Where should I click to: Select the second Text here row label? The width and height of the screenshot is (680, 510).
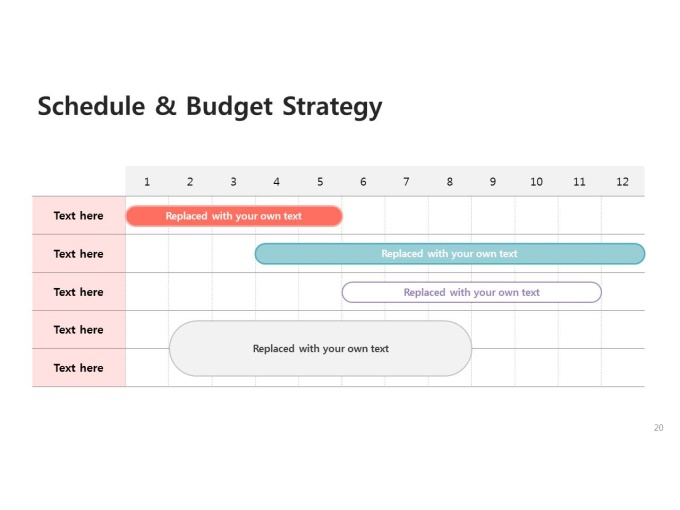pyautogui.click(x=78, y=254)
